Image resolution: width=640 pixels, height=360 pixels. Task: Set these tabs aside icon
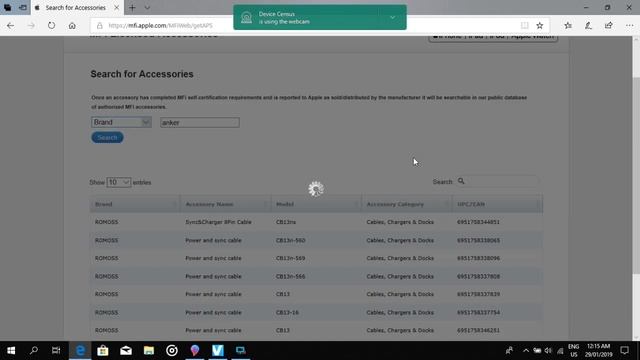(23, 8)
